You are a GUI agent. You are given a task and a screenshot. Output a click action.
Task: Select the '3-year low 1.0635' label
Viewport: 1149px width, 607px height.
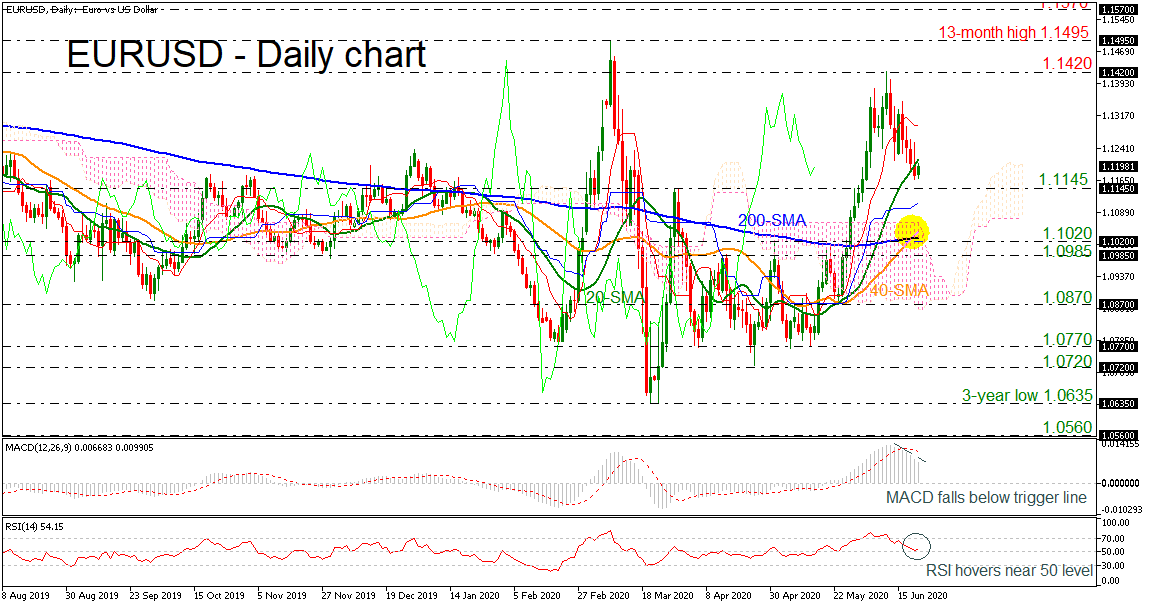point(1027,396)
